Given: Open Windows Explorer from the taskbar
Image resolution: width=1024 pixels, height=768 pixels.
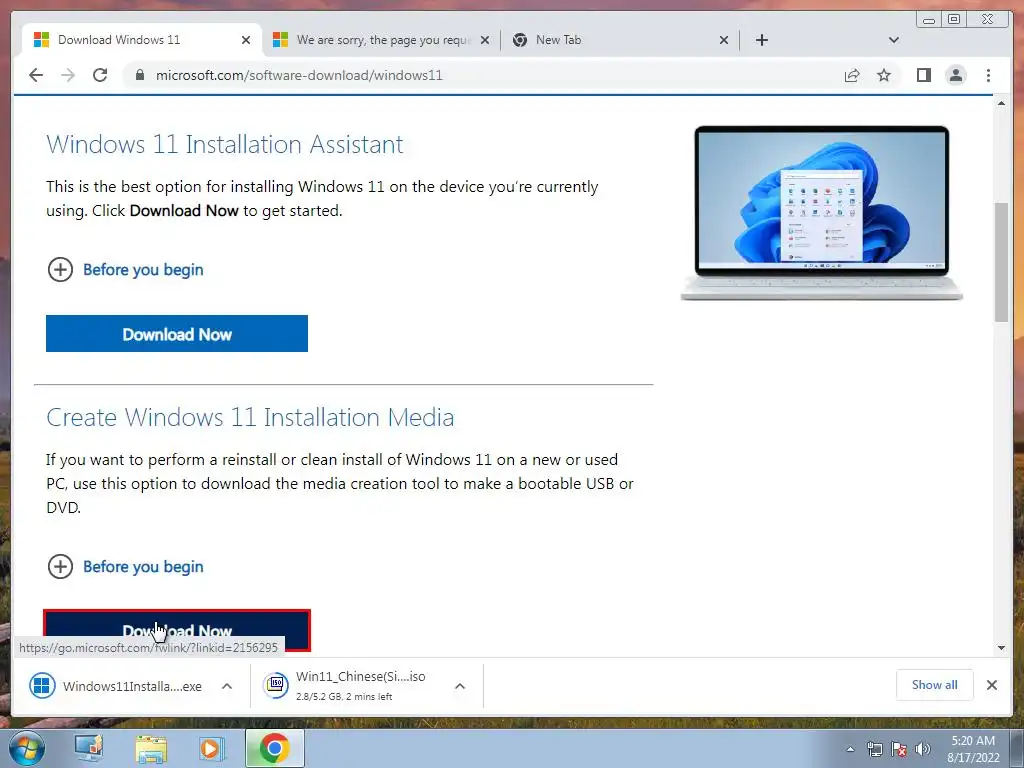Looking at the screenshot, I should [x=151, y=748].
